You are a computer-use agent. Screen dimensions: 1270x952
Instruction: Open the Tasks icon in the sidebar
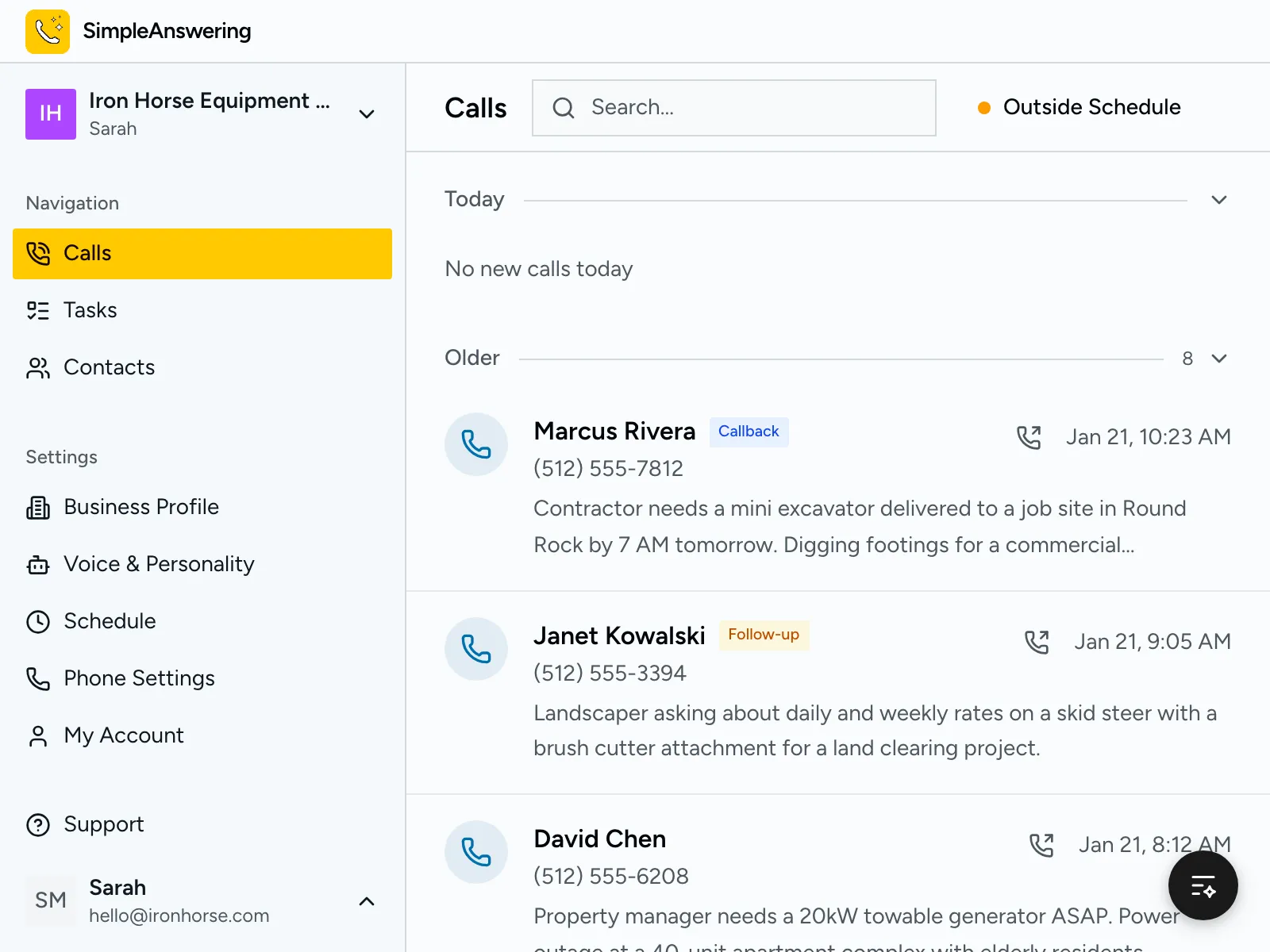[x=38, y=310]
